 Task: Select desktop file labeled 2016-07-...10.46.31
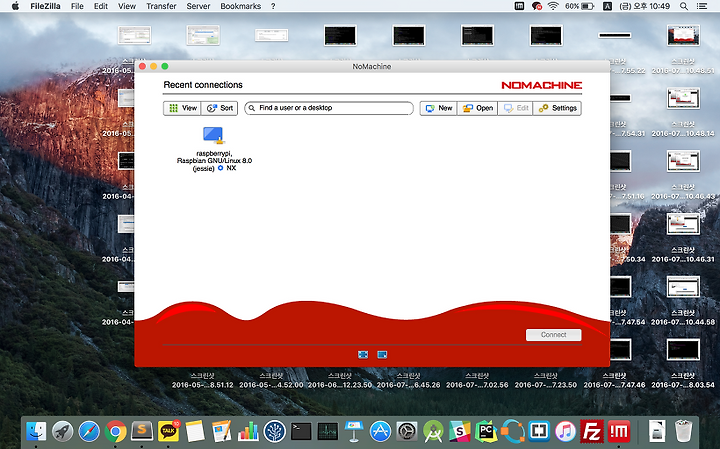(x=683, y=224)
